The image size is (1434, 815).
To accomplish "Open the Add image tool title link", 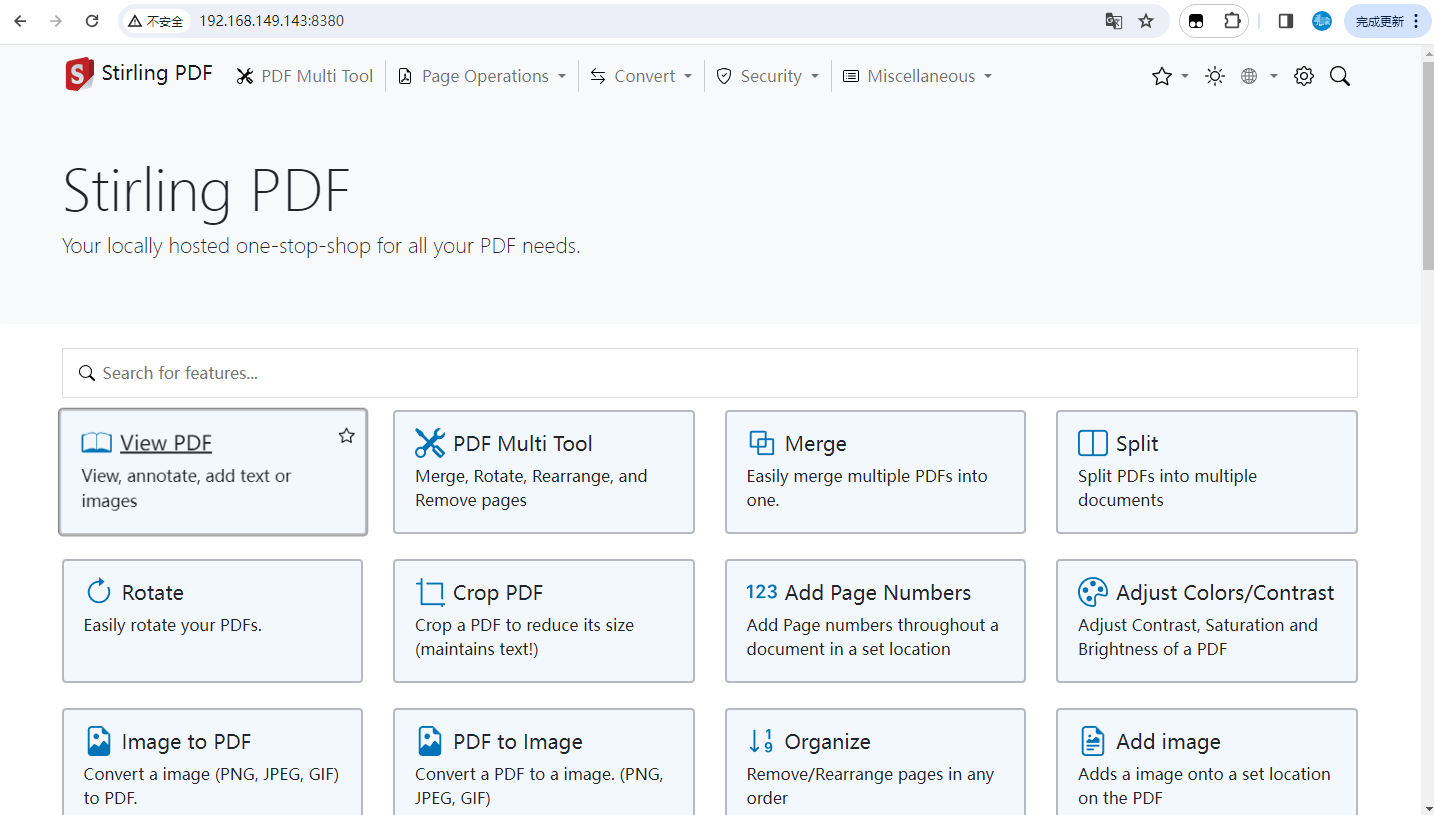I will [1168, 741].
